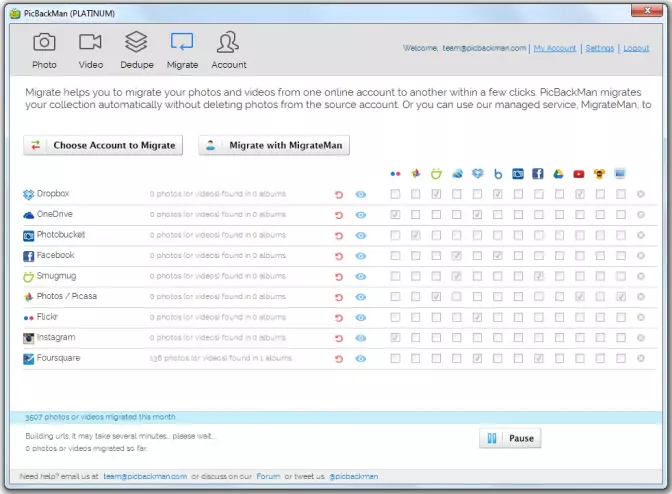This screenshot has height=494, width=672.
Task: Refresh the Photos / Picasa account row
Action: 339,297
